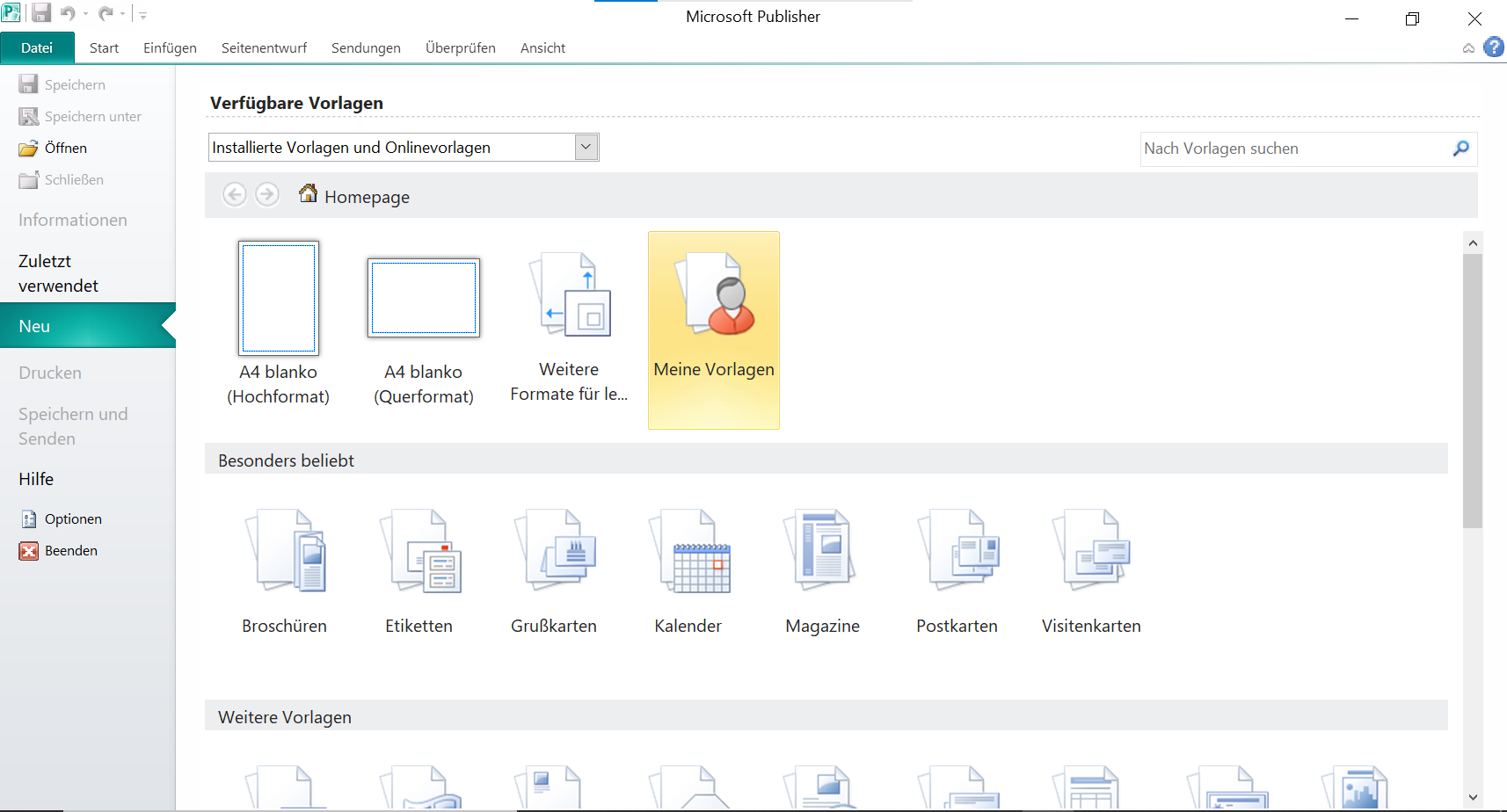Click the template search magnifier icon

click(1461, 149)
